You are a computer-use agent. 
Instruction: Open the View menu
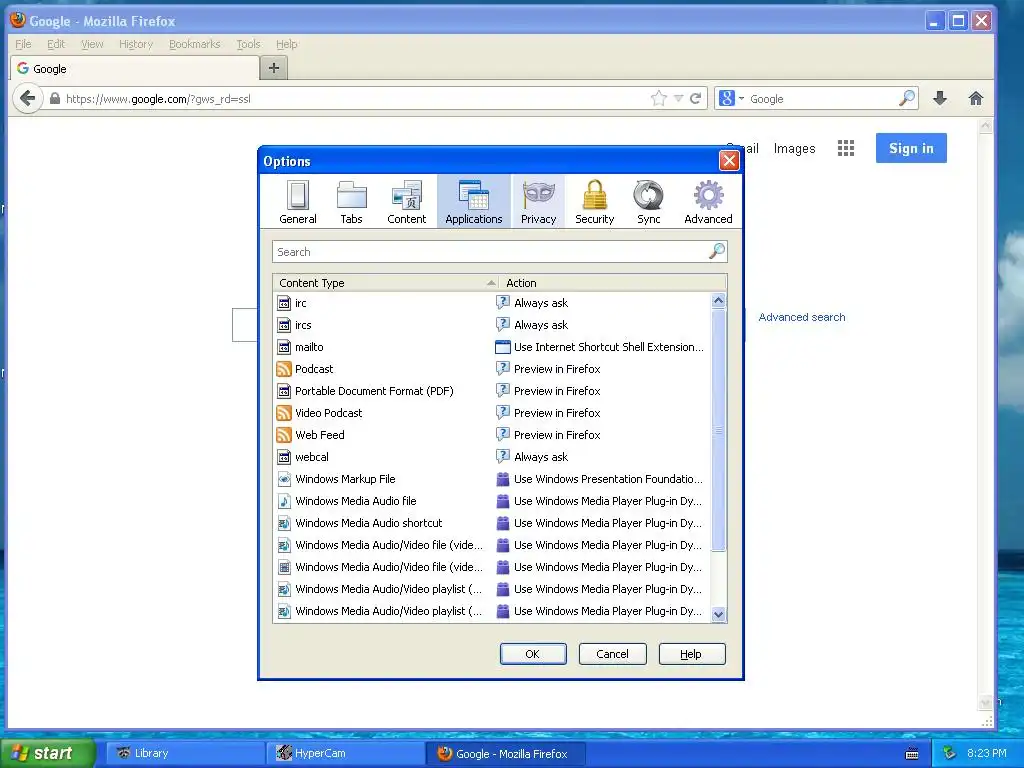92,44
